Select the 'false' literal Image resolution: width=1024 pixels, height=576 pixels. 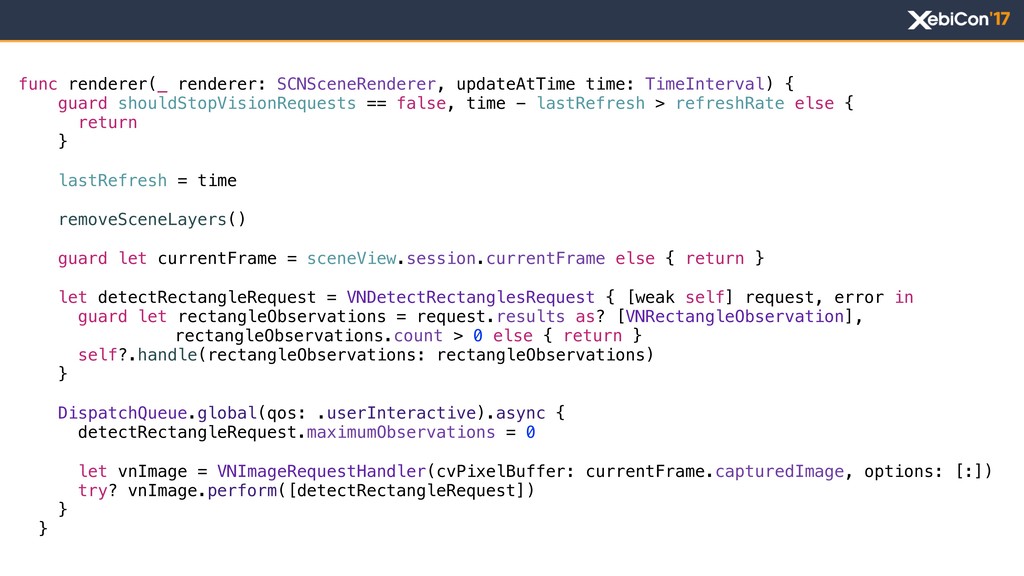point(421,103)
